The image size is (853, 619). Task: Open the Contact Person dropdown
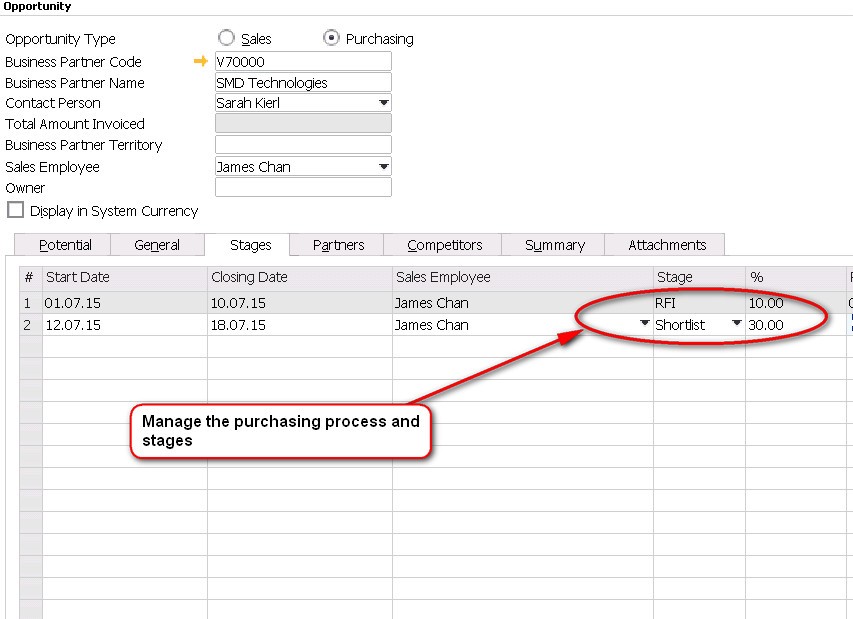(x=384, y=103)
